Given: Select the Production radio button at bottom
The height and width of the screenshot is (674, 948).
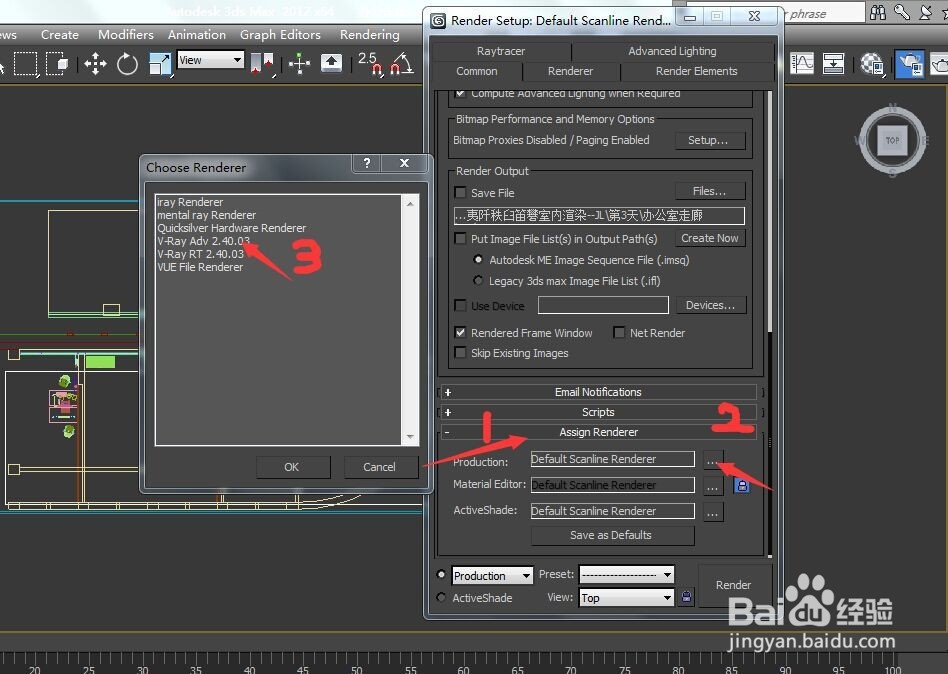Looking at the screenshot, I should pyautogui.click(x=441, y=574).
